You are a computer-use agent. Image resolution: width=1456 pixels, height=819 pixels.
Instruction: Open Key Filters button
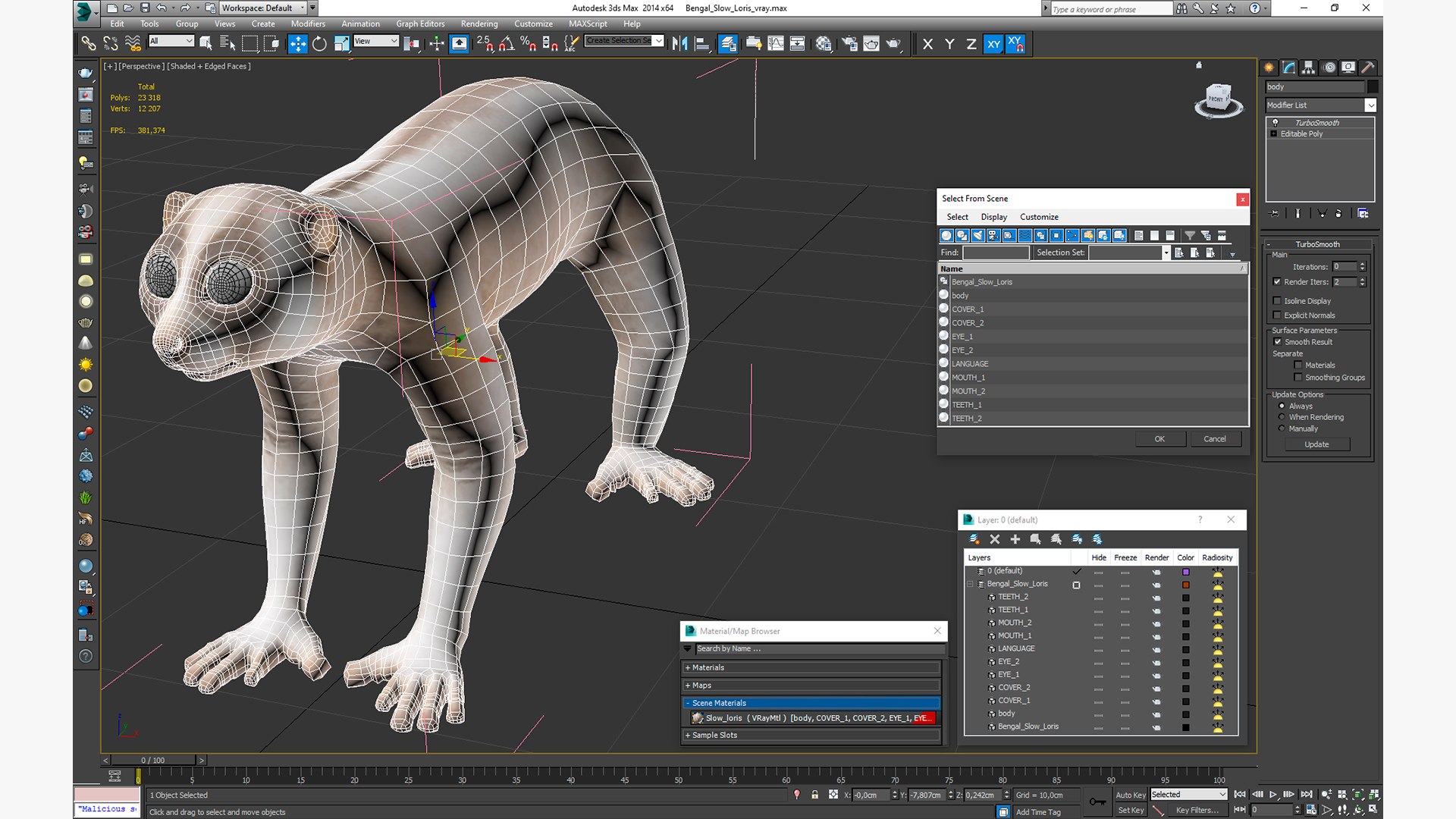pos(1197,811)
